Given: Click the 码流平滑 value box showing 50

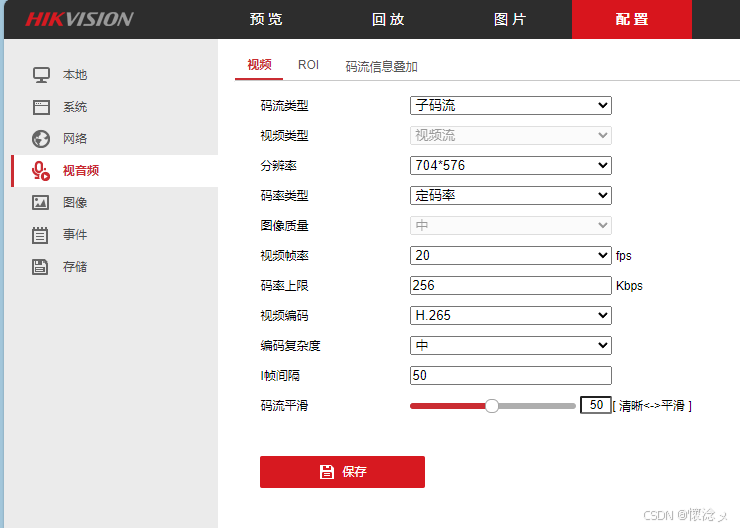Looking at the screenshot, I should click(596, 405).
